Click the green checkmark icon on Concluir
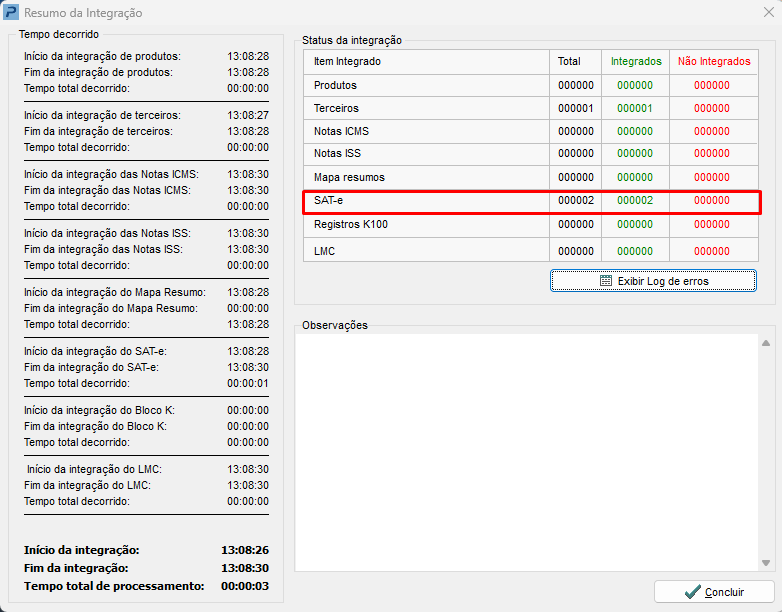 (692, 592)
